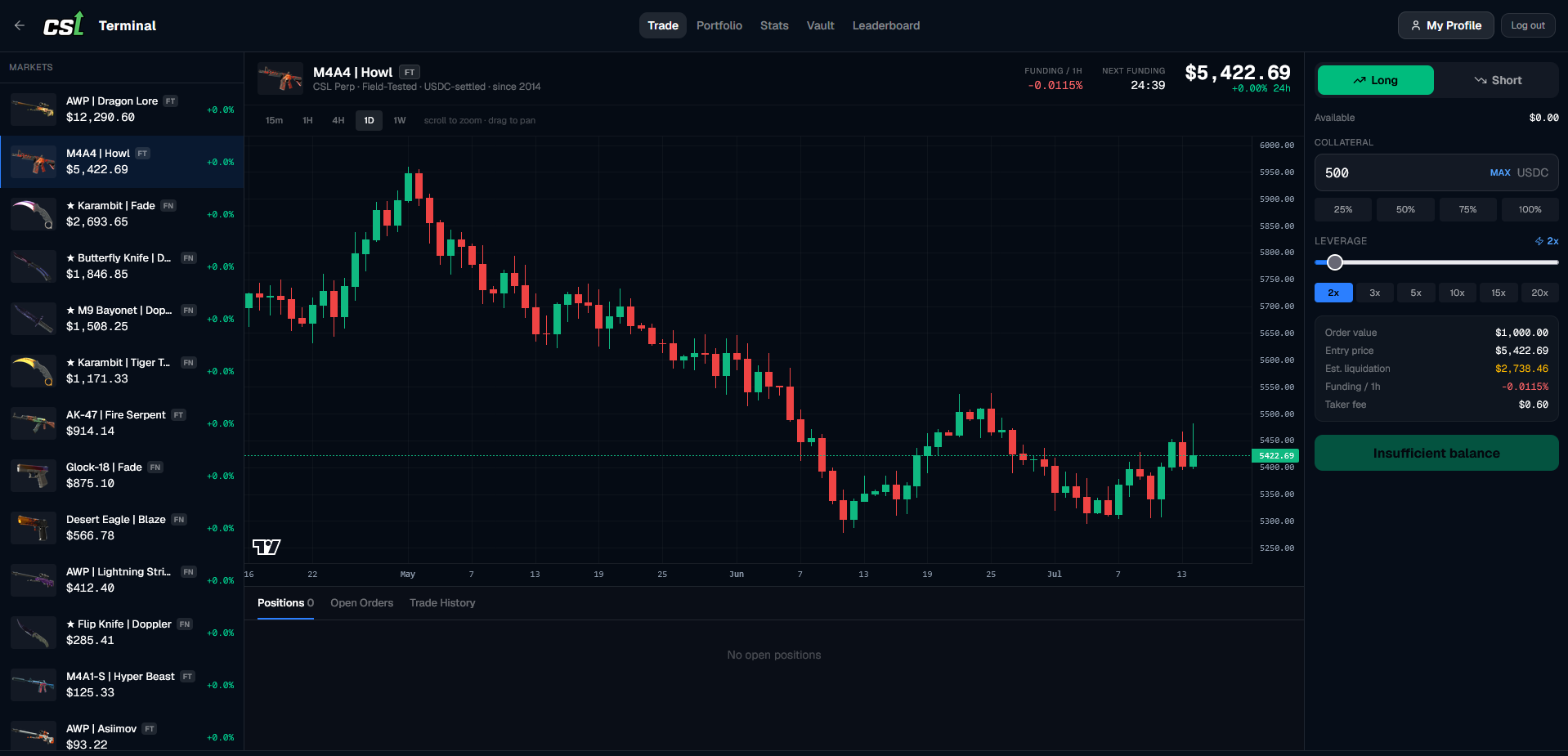Select the 4H chart timeframe

pyautogui.click(x=338, y=120)
